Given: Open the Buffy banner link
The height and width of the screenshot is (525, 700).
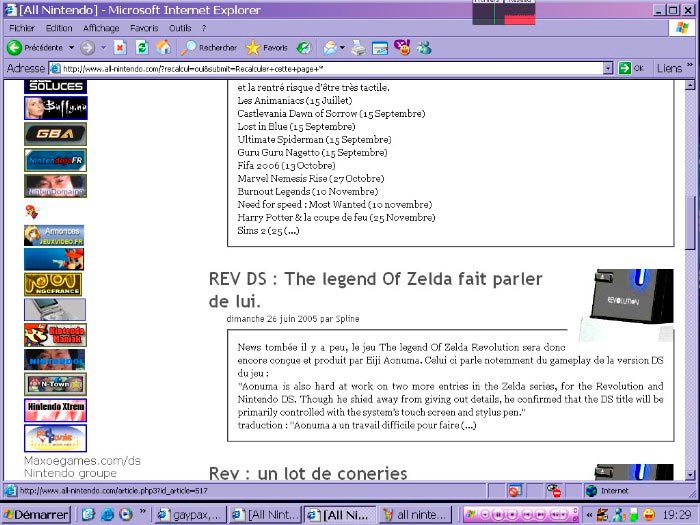Looking at the screenshot, I should [x=56, y=108].
